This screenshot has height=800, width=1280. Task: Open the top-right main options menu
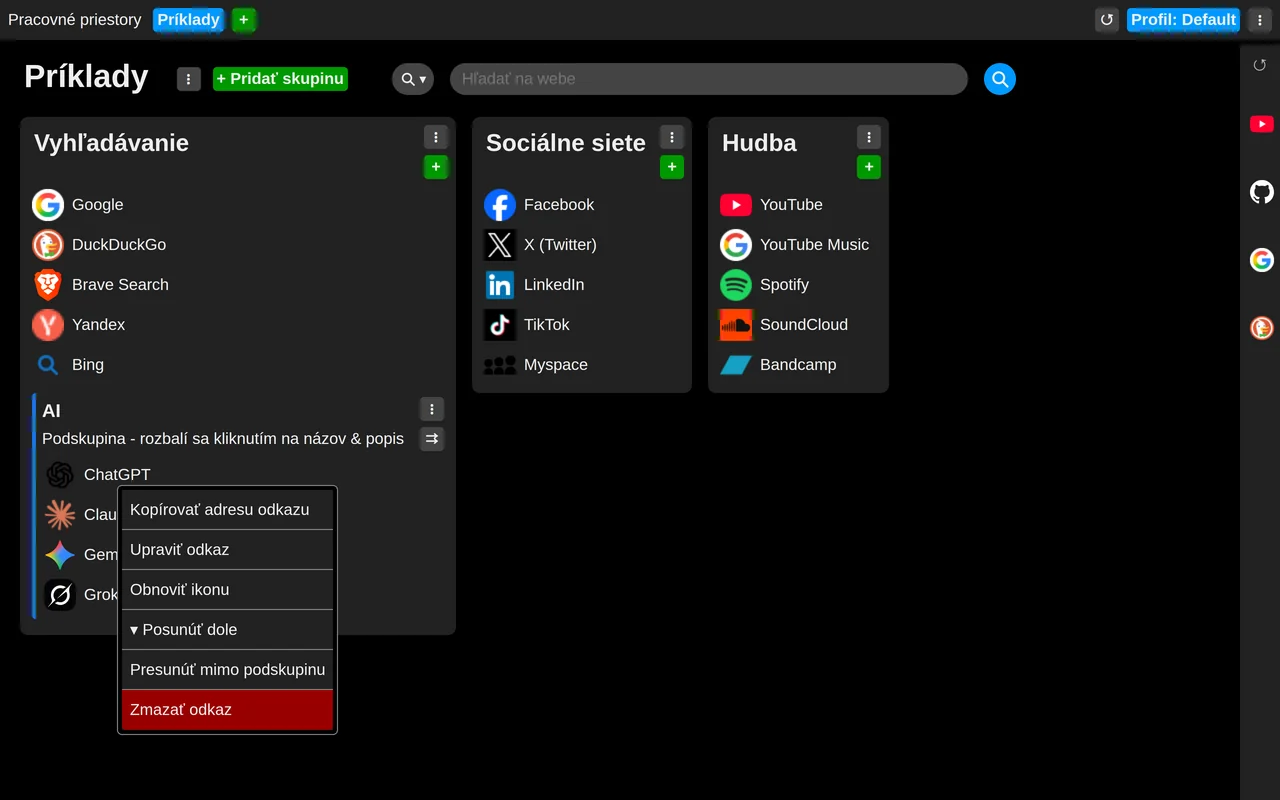[x=1260, y=20]
